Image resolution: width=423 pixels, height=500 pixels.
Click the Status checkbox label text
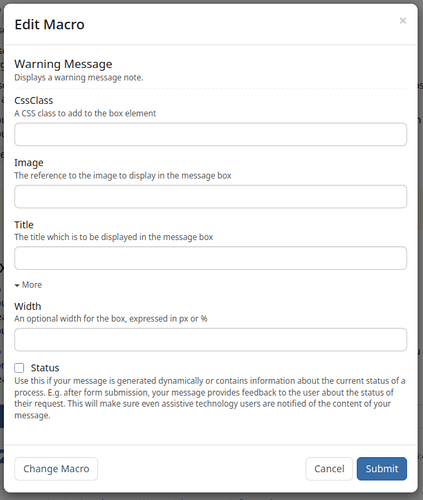click(x=45, y=368)
